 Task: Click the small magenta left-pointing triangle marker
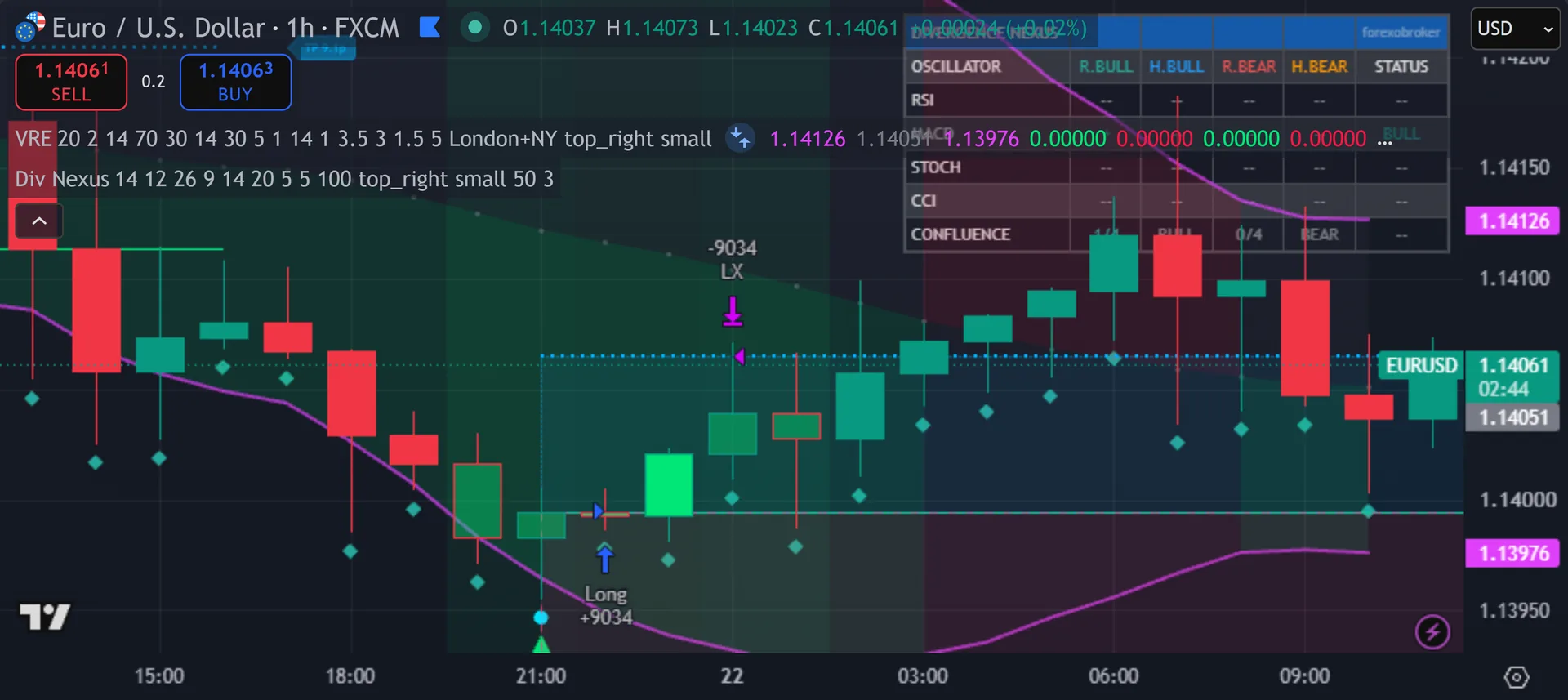pos(739,357)
